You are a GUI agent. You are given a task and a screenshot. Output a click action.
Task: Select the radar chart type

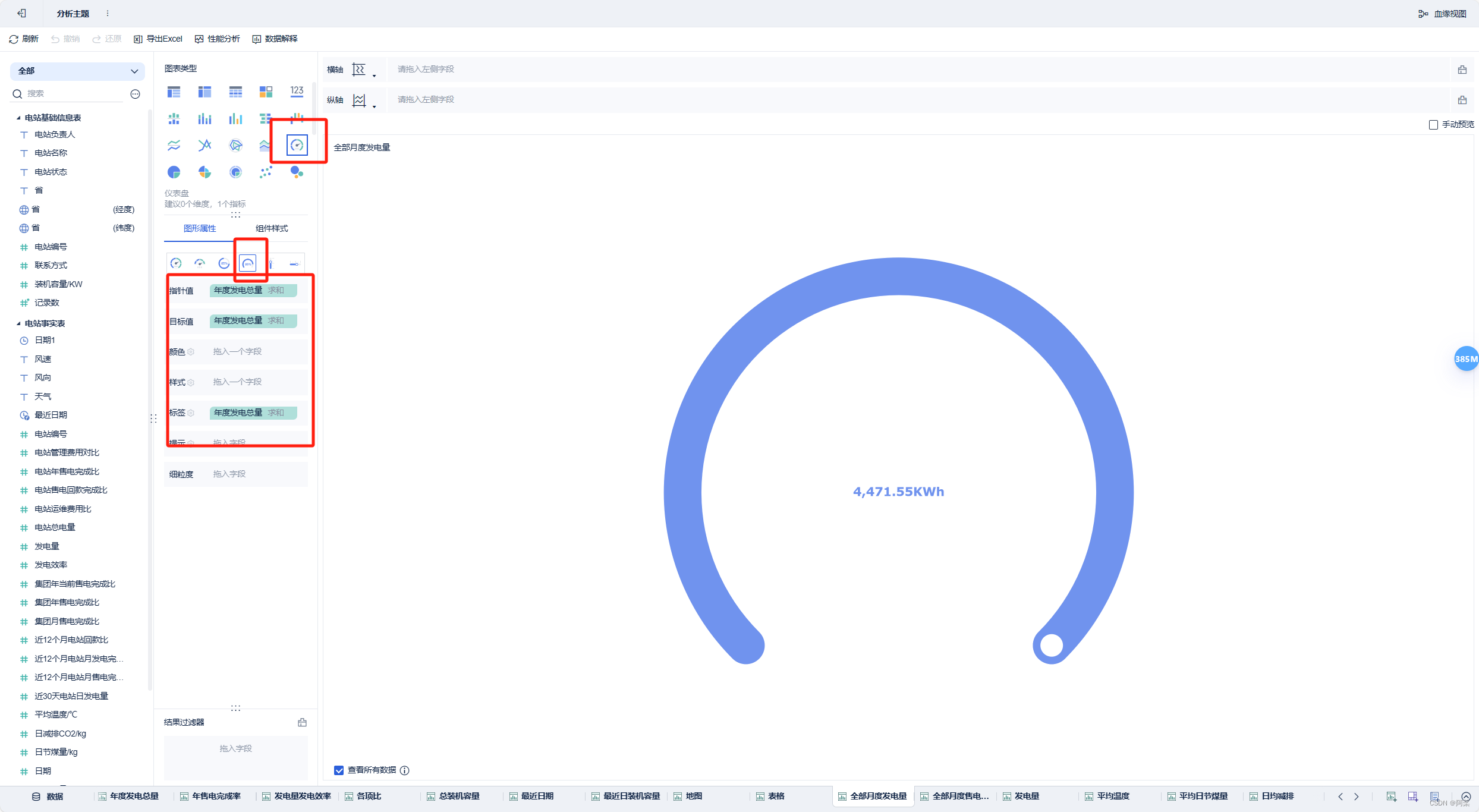pos(235,145)
